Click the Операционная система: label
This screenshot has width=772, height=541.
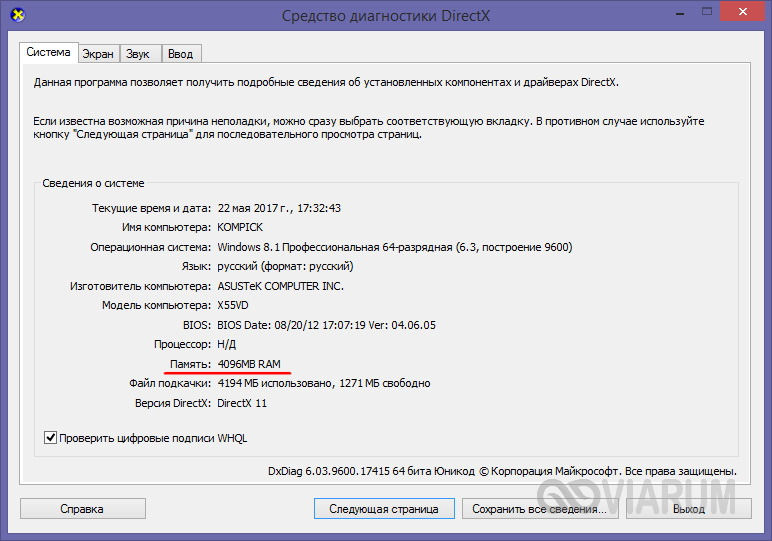(x=150, y=247)
